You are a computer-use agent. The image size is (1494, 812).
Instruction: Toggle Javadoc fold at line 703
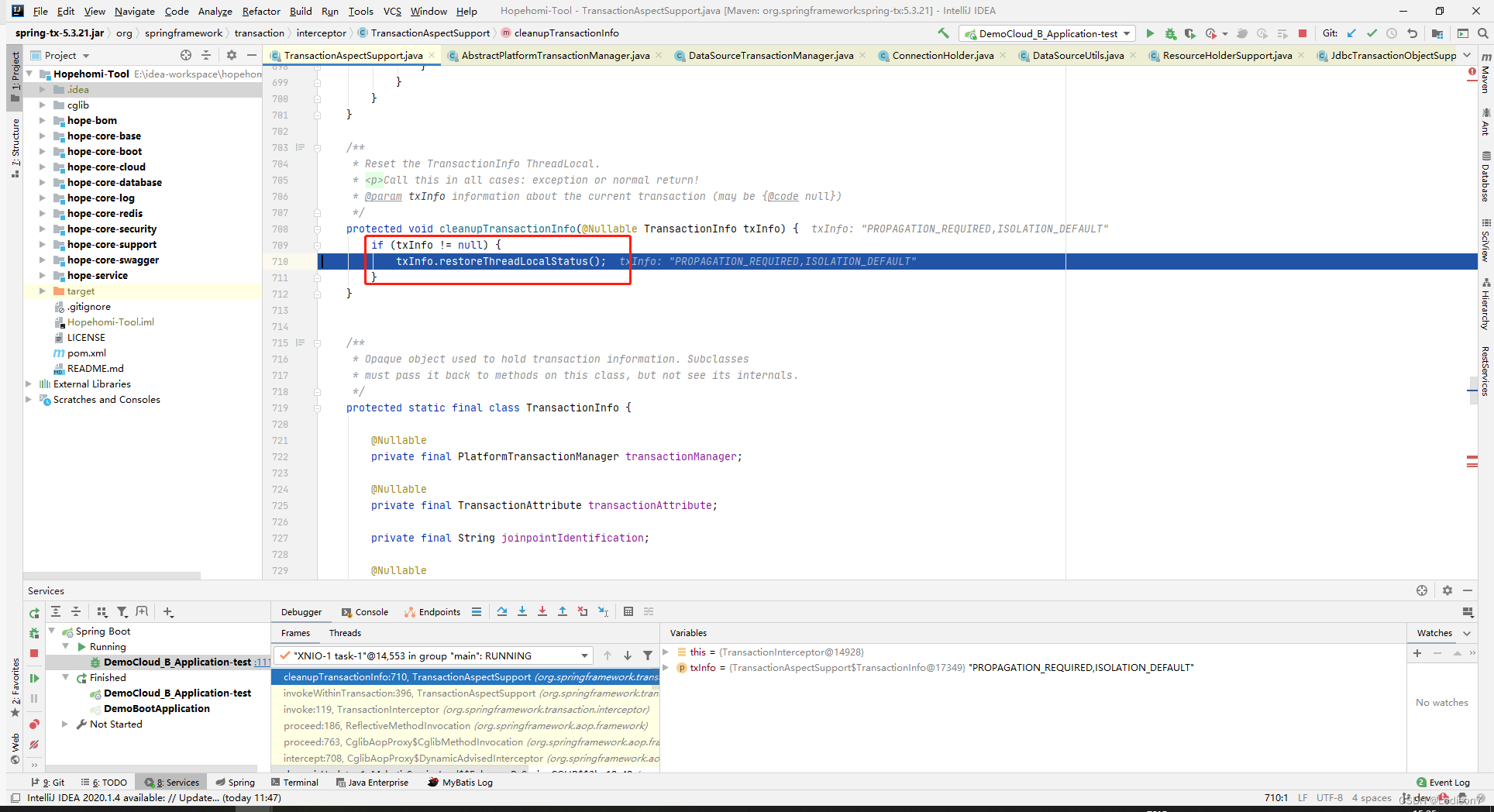[x=318, y=148]
